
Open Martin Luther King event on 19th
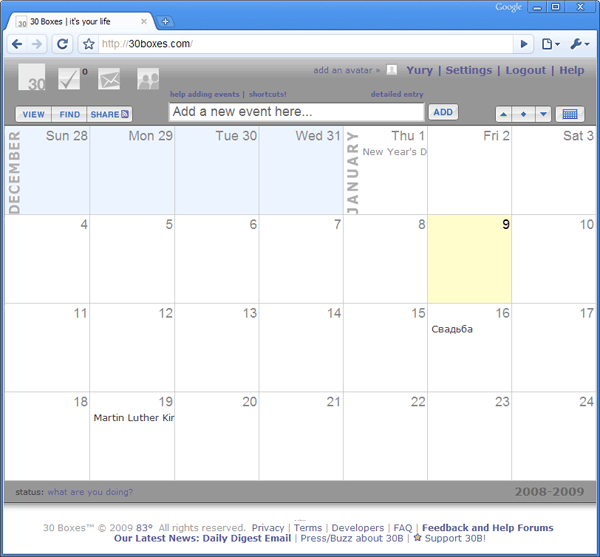tap(134, 418)
